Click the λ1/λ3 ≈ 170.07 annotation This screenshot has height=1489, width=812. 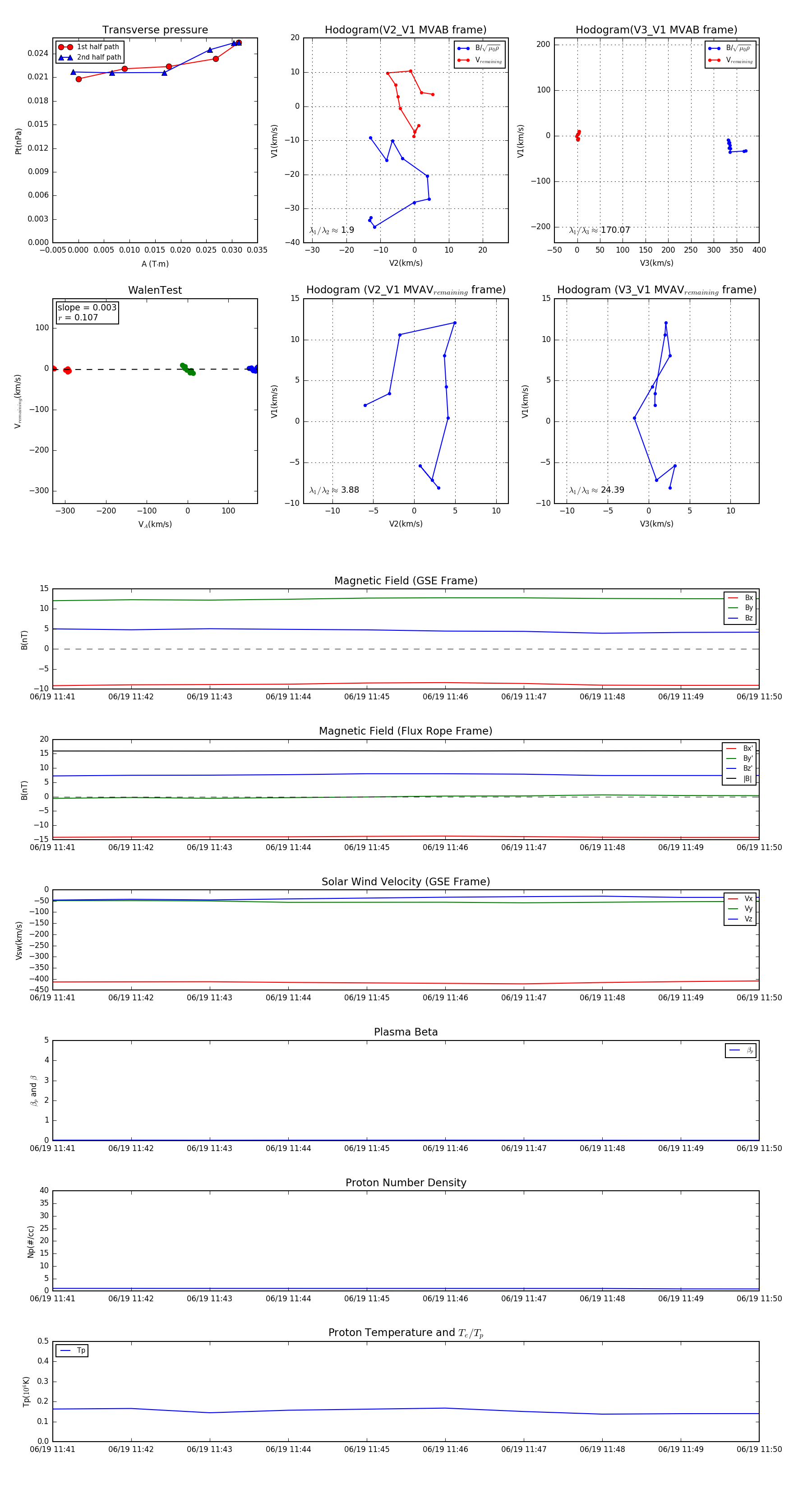coord(600,230)
